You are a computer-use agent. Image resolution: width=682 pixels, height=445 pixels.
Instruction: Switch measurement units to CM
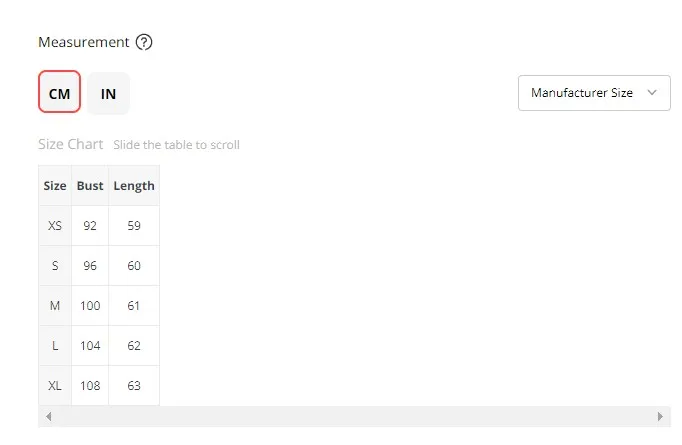click(x=59, y=93)
